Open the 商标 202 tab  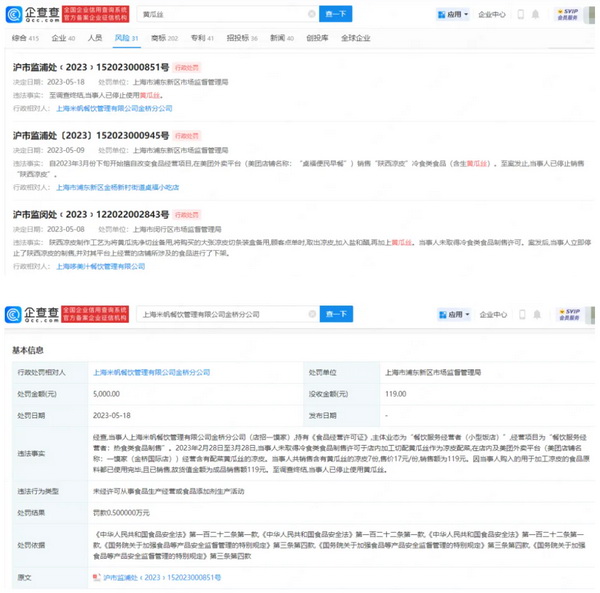click(165, 38)
